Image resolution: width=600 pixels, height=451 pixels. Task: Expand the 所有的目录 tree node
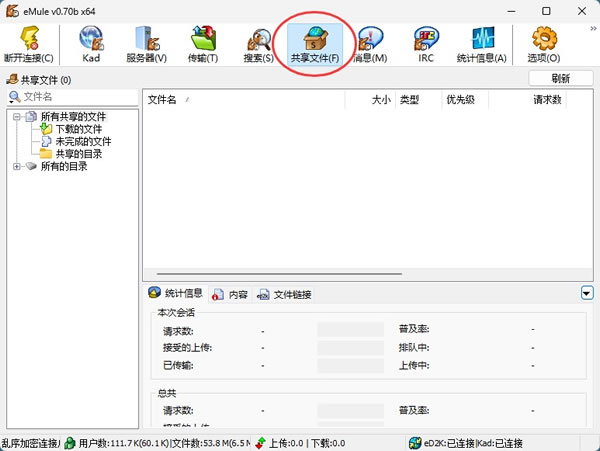click(16, 166)
